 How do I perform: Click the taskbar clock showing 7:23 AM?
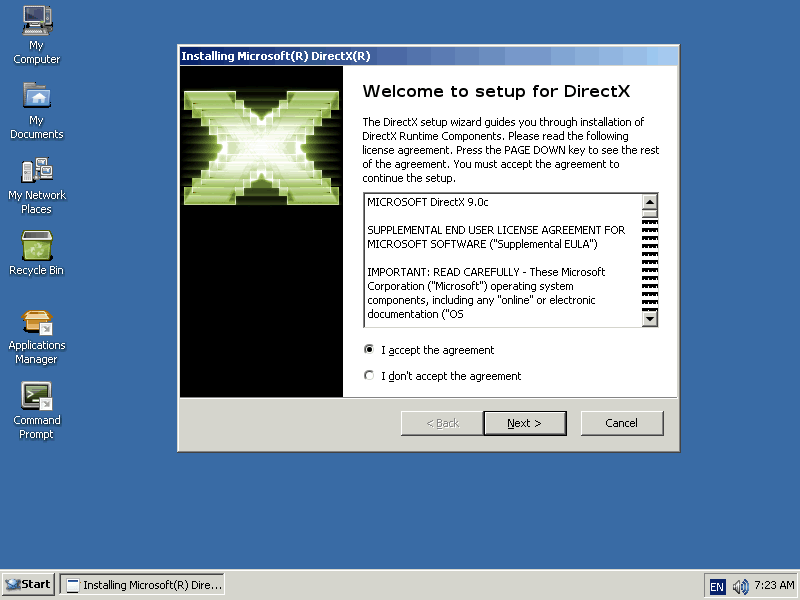pos(774,585)
